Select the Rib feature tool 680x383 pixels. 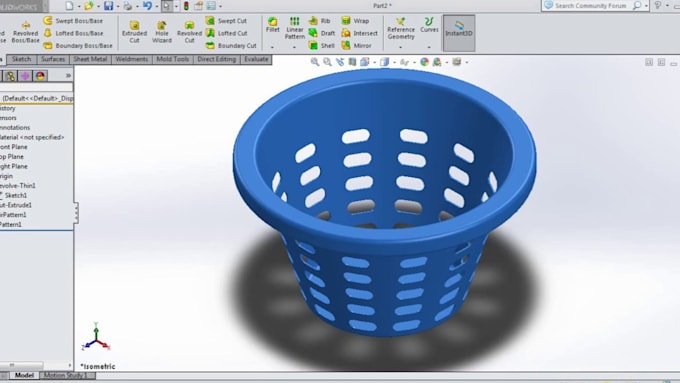[319, 21]
